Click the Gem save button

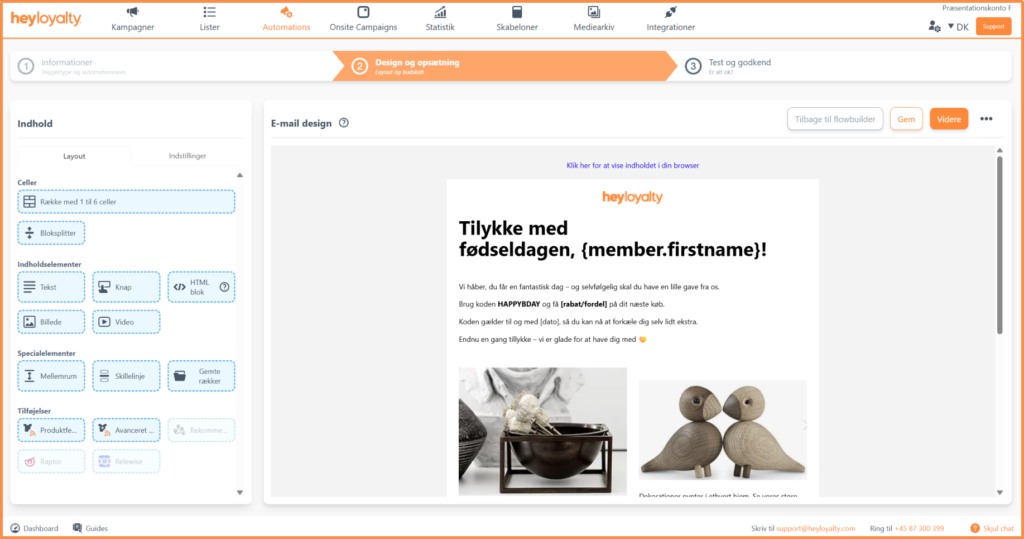pyautogui.click(x=906, y=119)
